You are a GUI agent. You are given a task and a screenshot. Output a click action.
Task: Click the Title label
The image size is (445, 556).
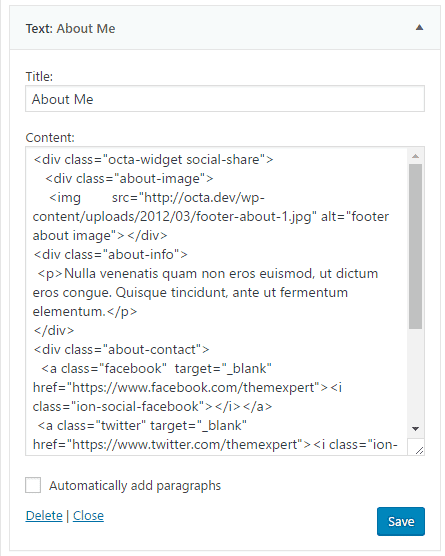39,76
